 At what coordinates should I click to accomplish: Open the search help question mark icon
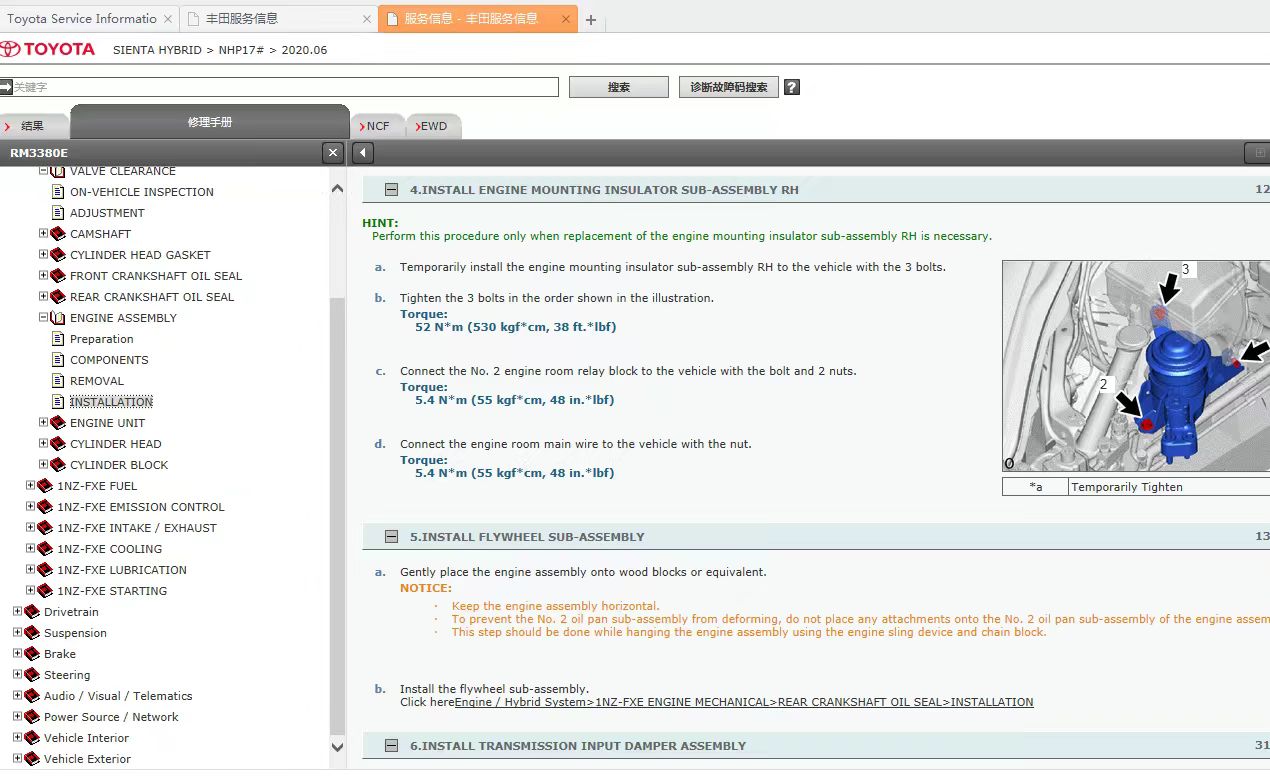coord(791,87)
